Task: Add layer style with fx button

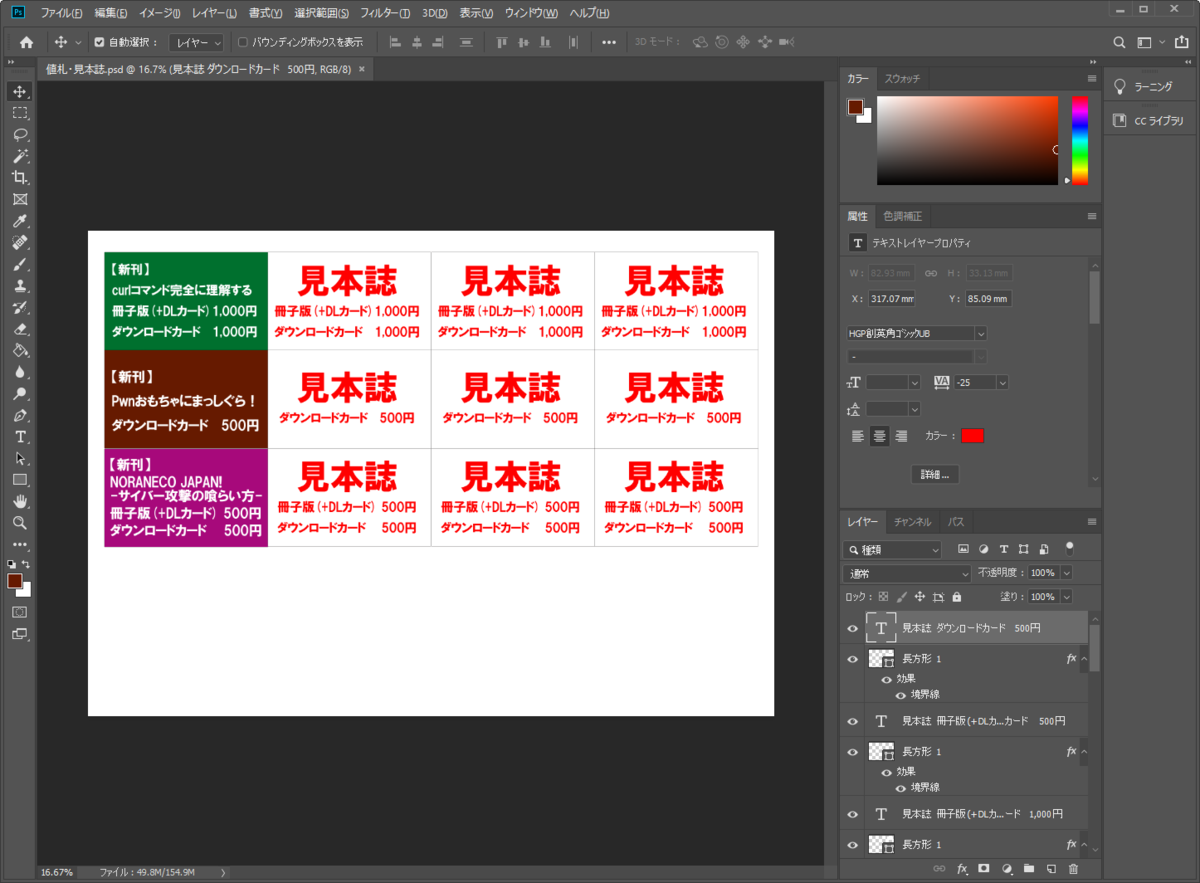Action: click(962, 869)
